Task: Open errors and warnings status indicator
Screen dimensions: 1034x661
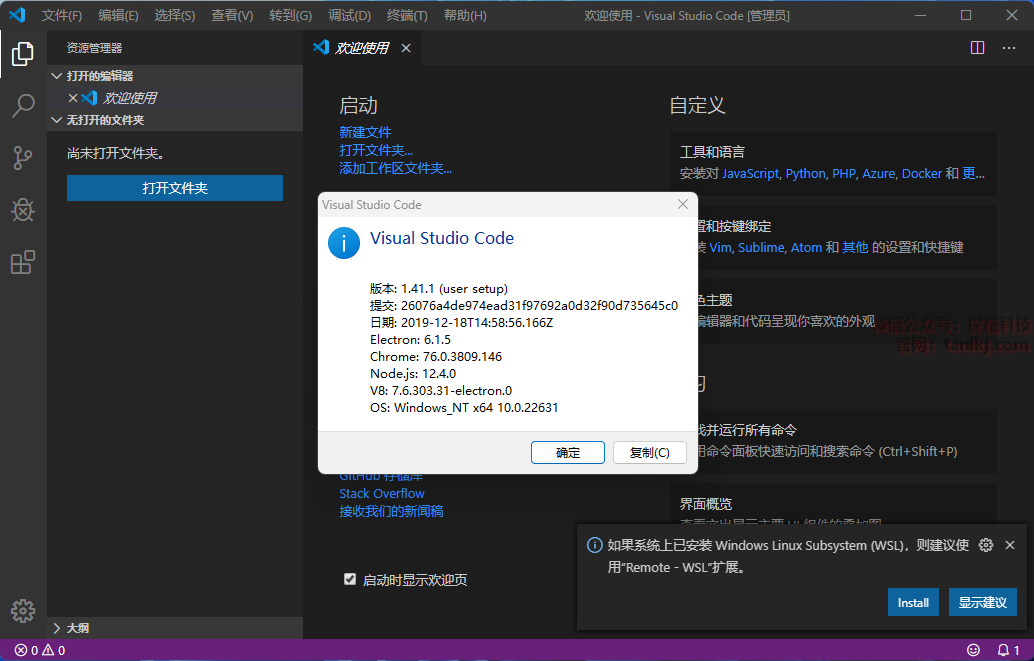Action: click(40, 650)
